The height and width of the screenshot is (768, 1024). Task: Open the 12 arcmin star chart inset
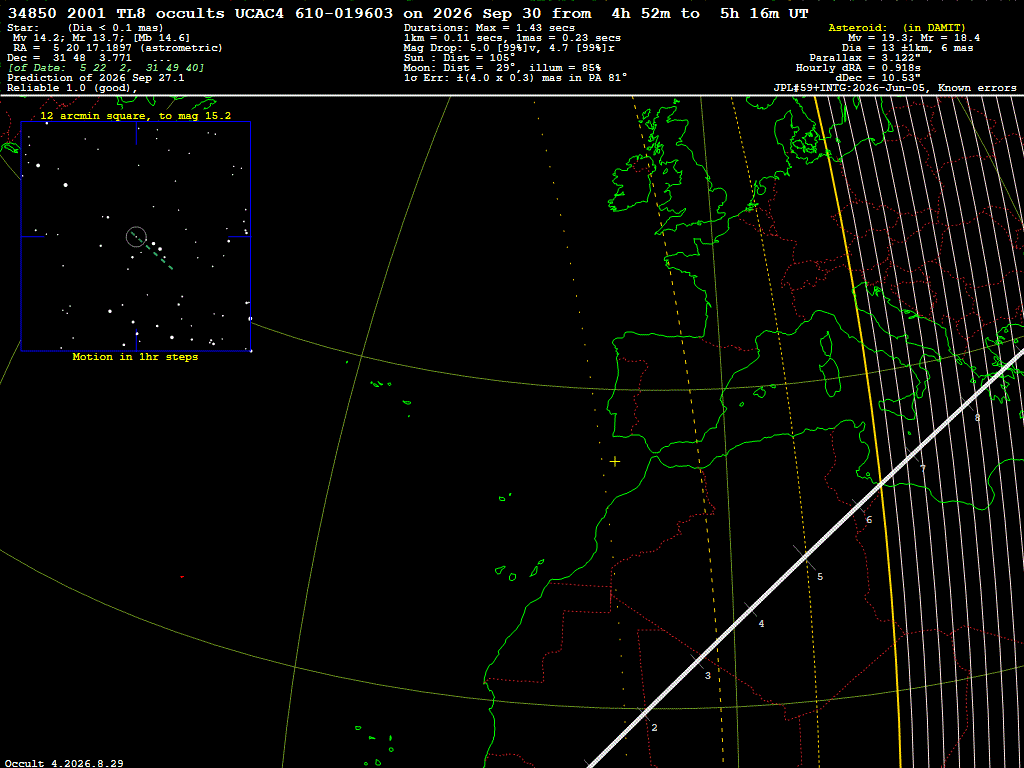(x=136, y=236)
